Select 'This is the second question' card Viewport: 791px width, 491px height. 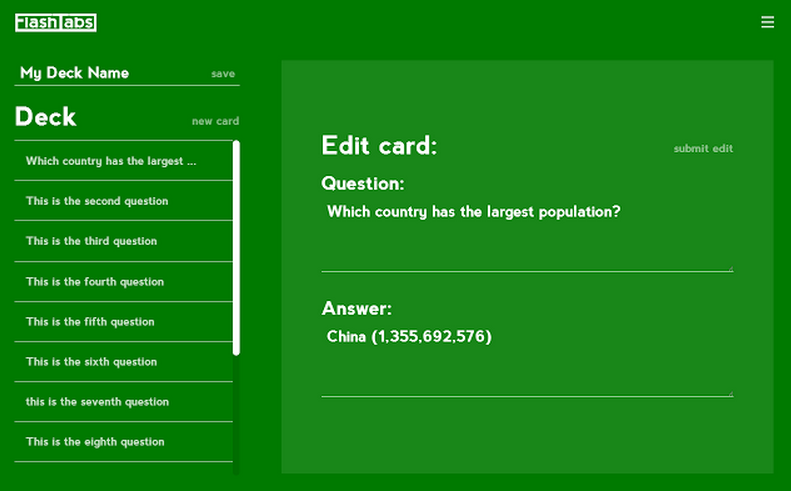(124, 201)
